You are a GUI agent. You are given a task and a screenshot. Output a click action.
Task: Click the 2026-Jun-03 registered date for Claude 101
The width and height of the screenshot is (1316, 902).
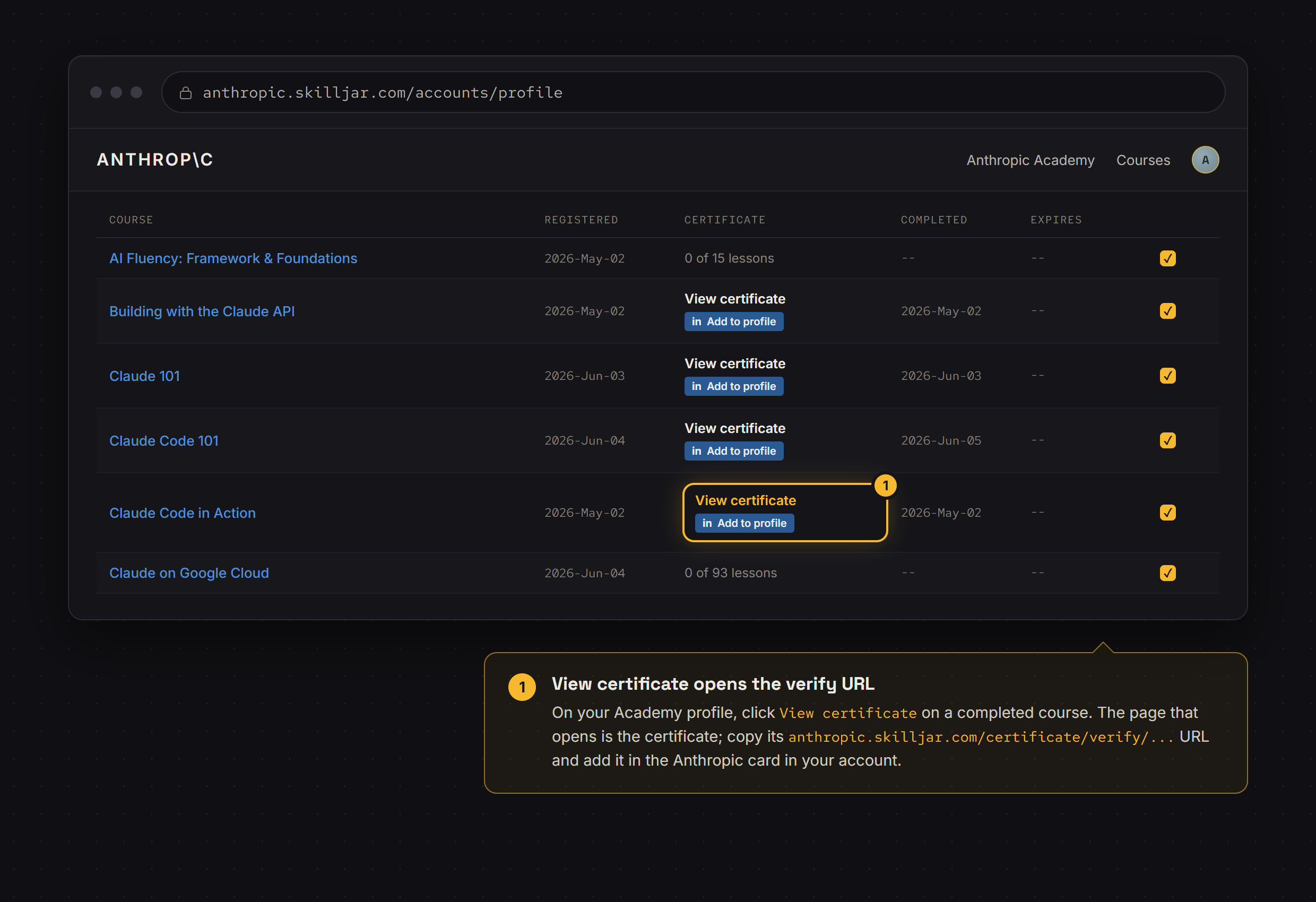[584, 376]
